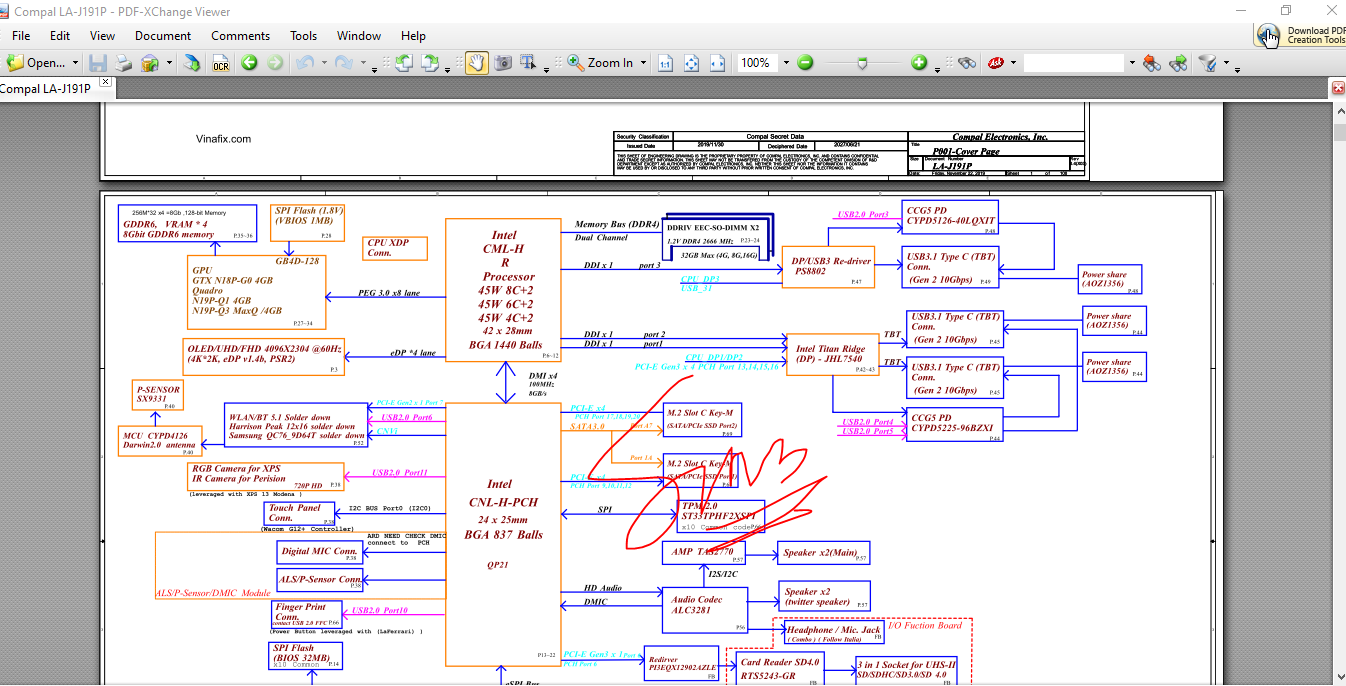Click the search filter funnel icon
Image resolution: width=1346 pixels, height=686 pixels.
1208,63
